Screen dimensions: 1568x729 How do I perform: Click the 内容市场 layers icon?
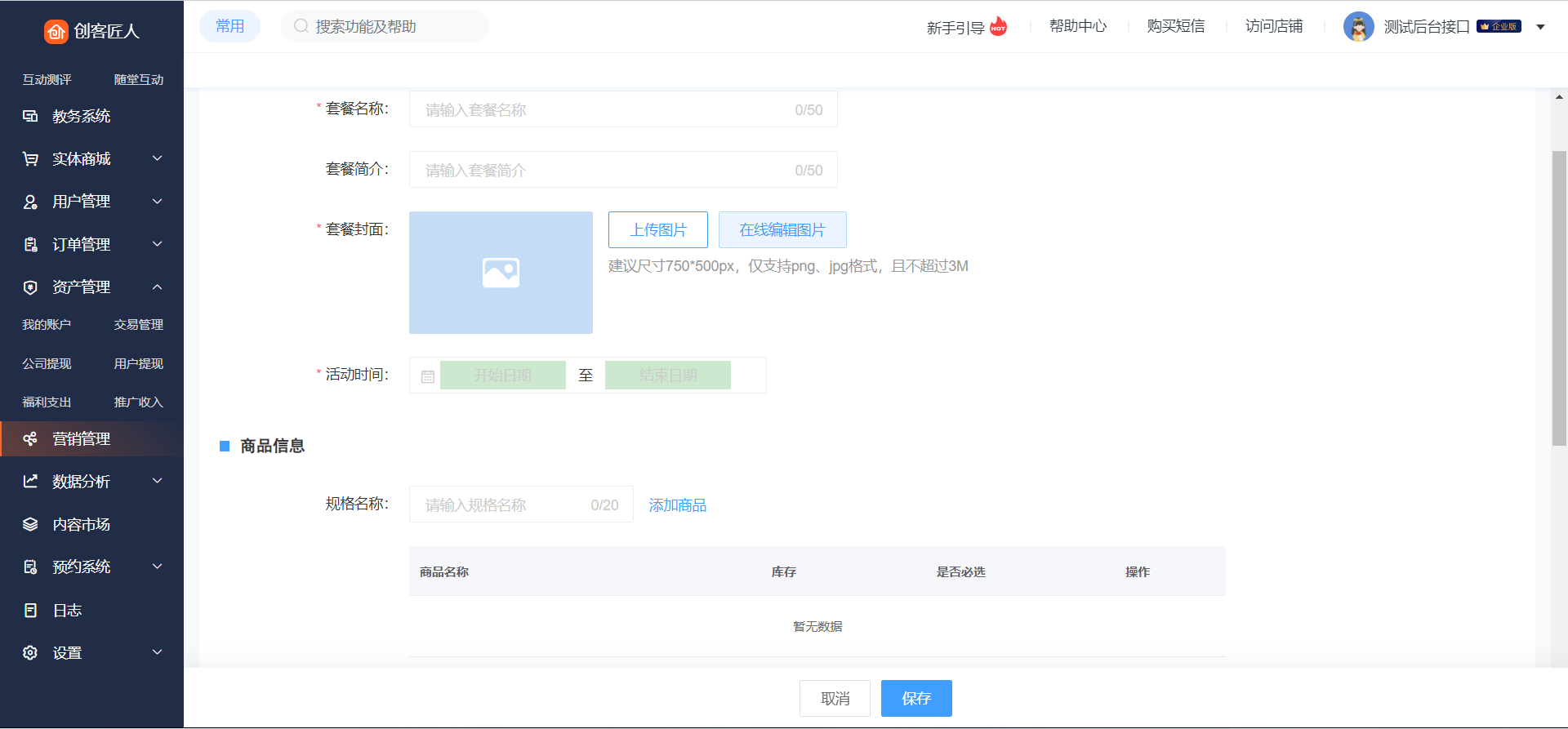coord(30,524)
